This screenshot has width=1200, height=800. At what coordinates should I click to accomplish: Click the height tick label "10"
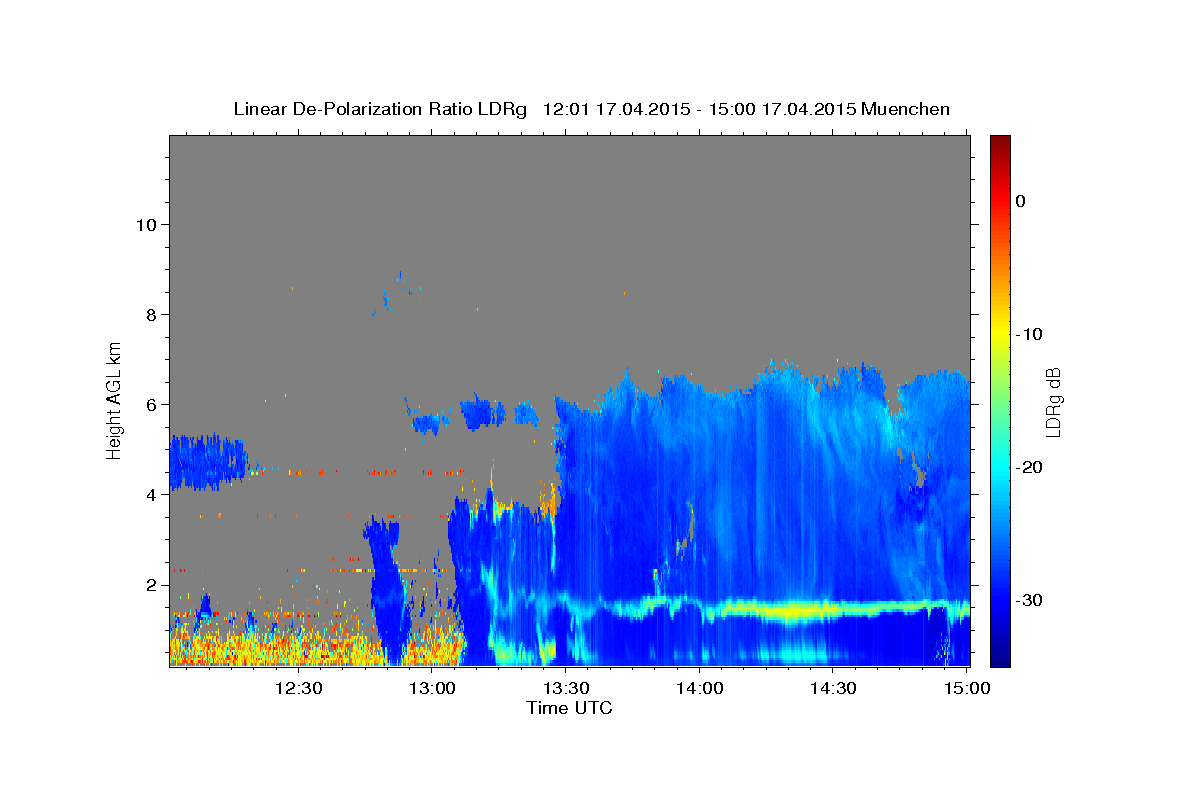pos(145,224)
